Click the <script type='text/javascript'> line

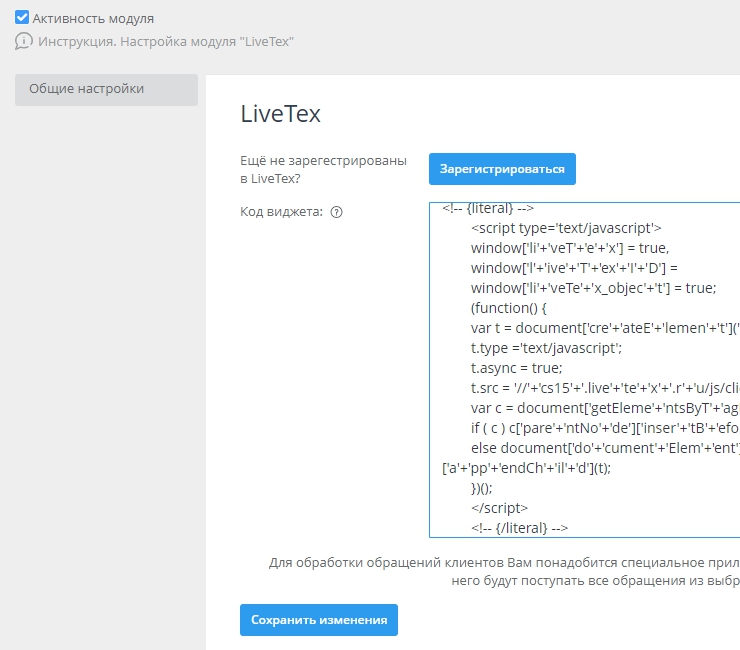pos(566,228)
